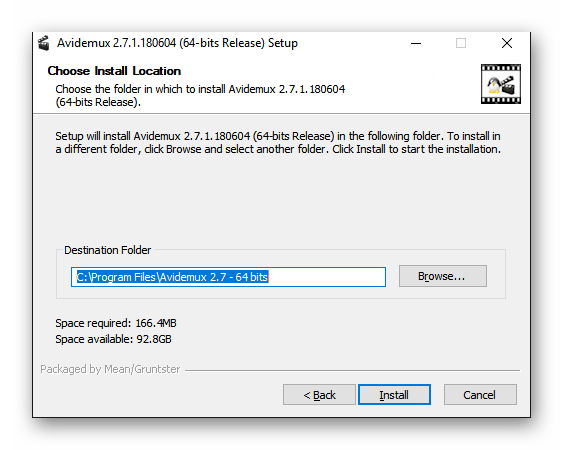Click the Destination Folder group label
The height and width of the screenshot is (450, 563).
[x=107, y=250]
